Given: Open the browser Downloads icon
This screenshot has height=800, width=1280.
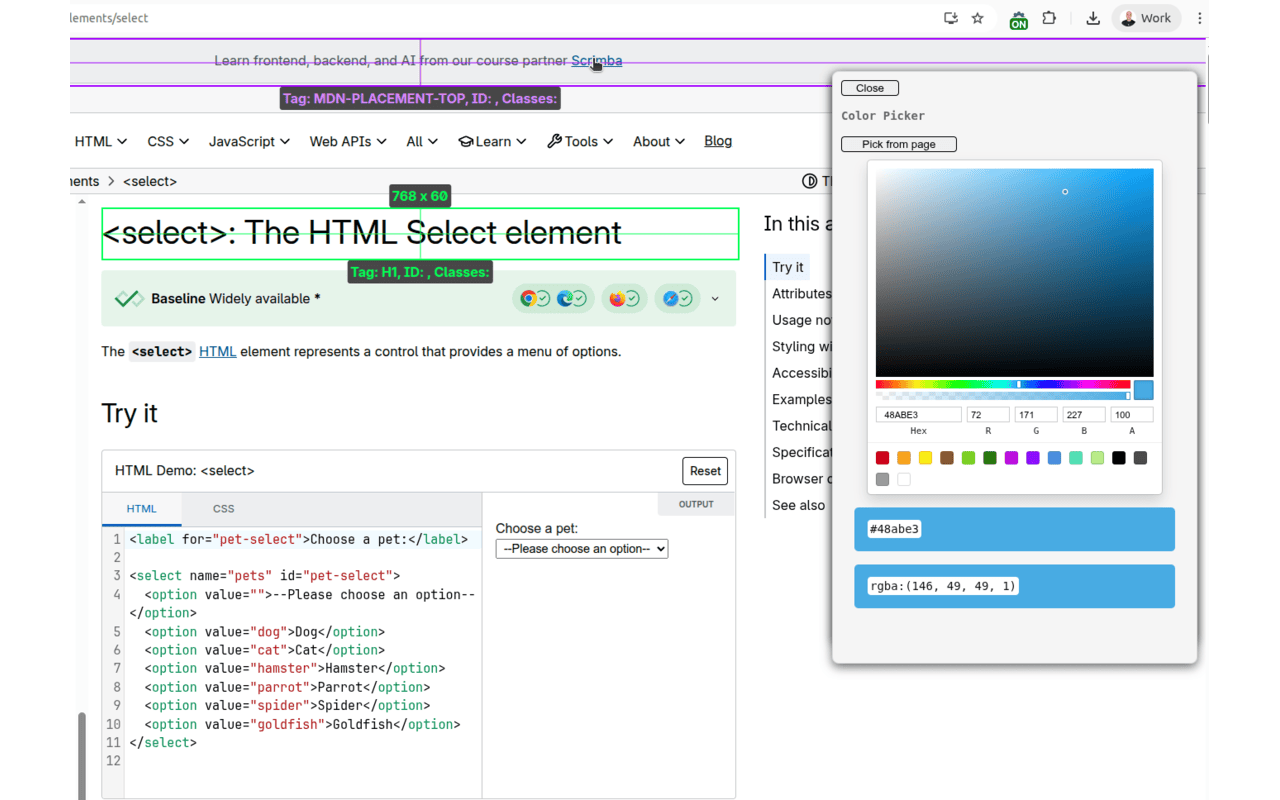Looking at the screenshot, I should coord(1092,18).
